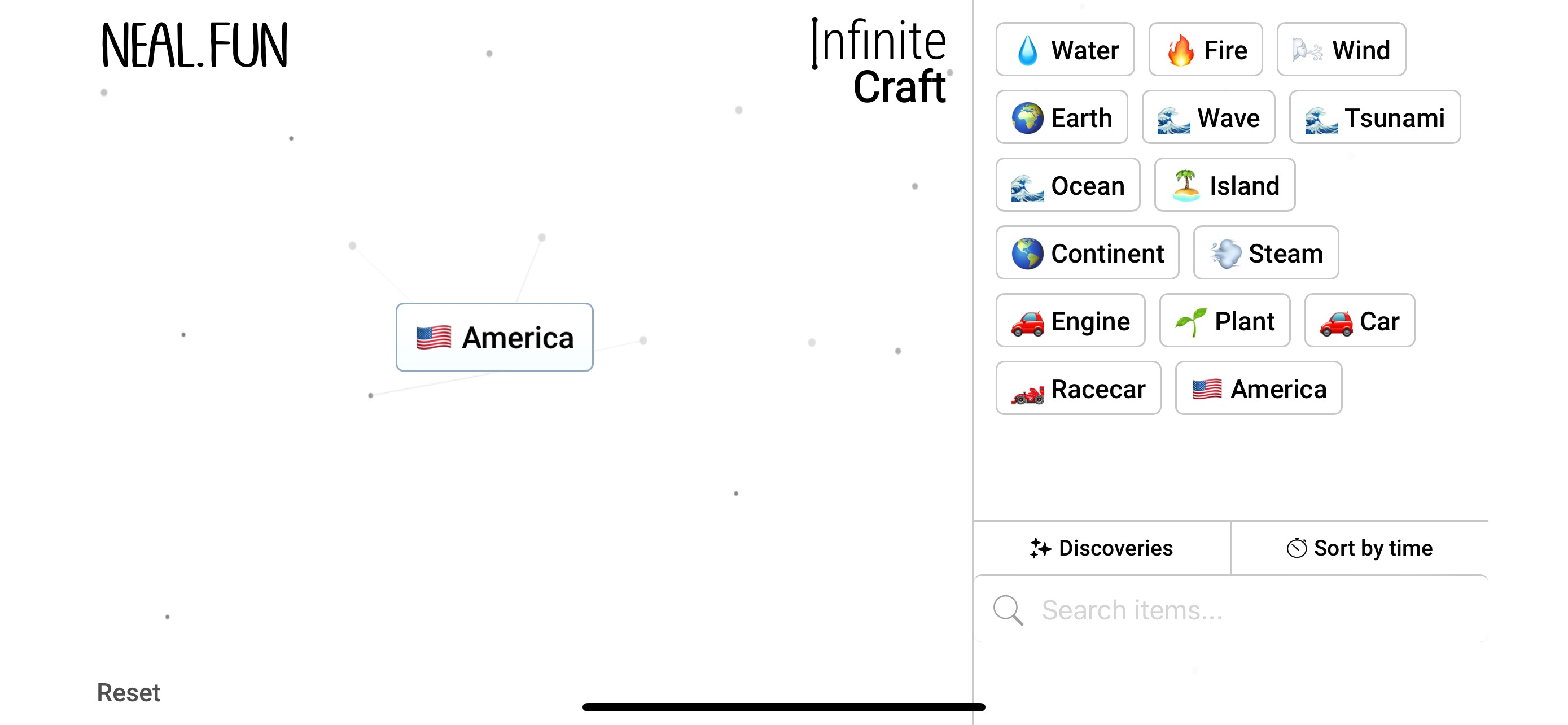
Task: Click the Plant seedling icon
Action: [1190, 321]
